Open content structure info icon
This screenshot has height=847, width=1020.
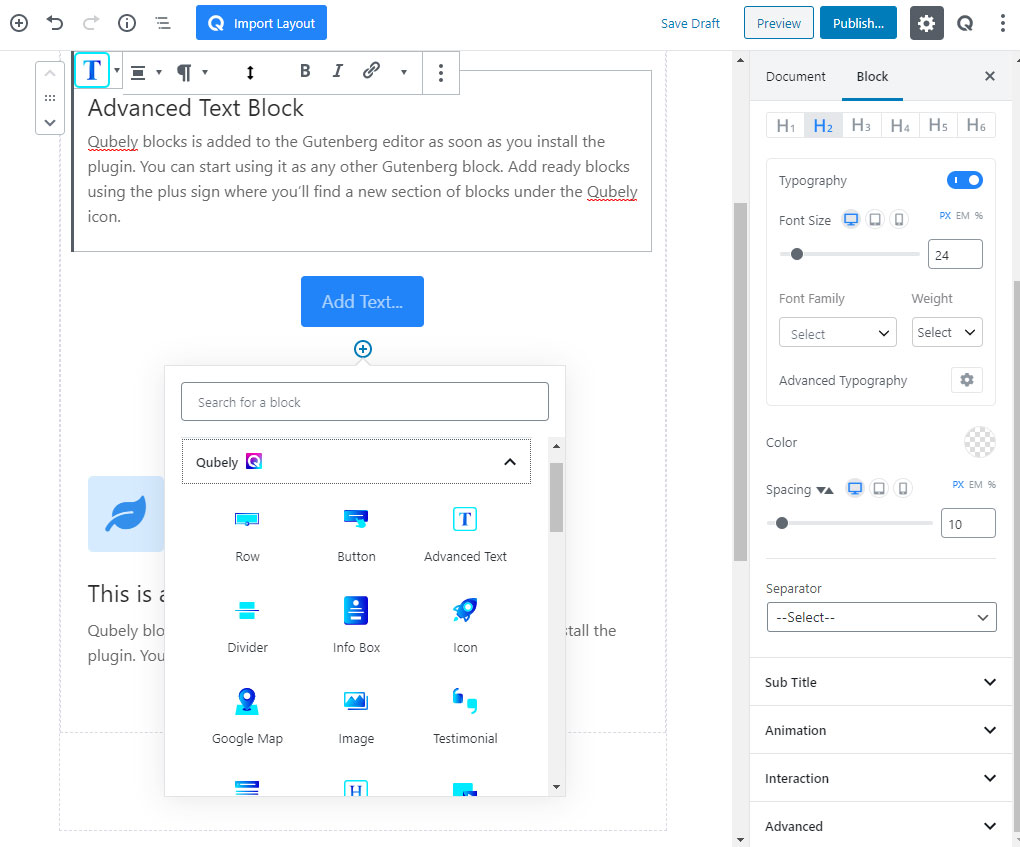pos(127,23)
